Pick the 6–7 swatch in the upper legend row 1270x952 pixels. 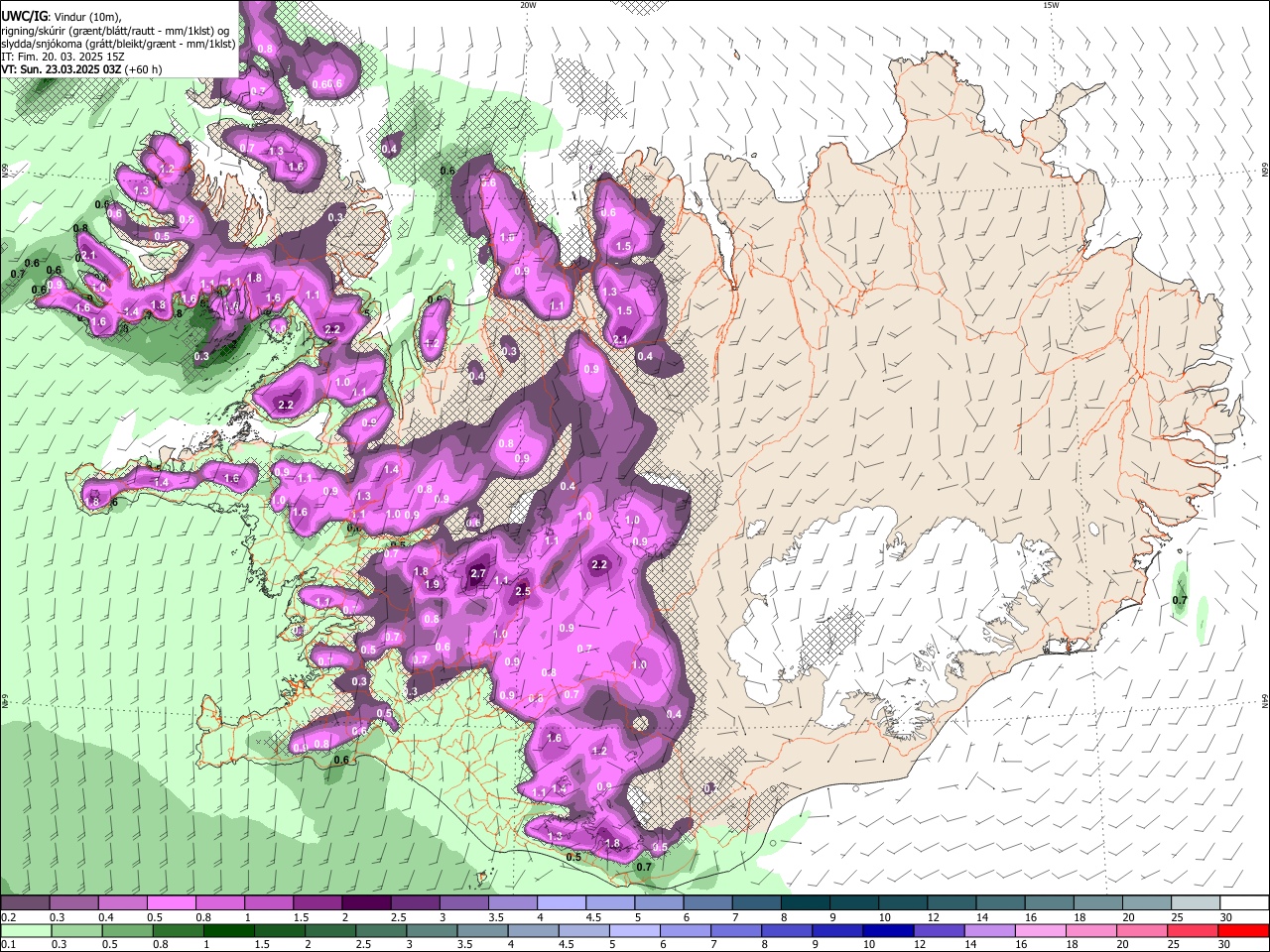pyautogui.click(x=707, y=903)
